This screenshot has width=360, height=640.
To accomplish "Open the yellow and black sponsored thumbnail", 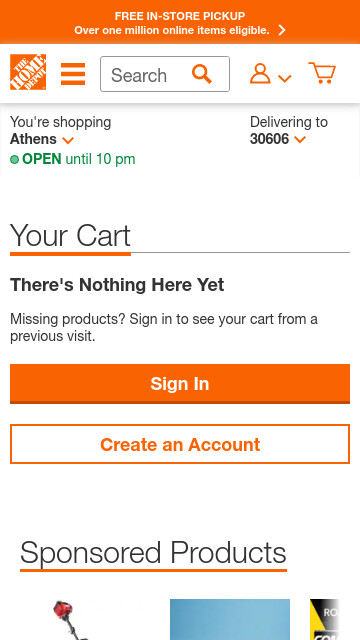I will coord(325,620).
